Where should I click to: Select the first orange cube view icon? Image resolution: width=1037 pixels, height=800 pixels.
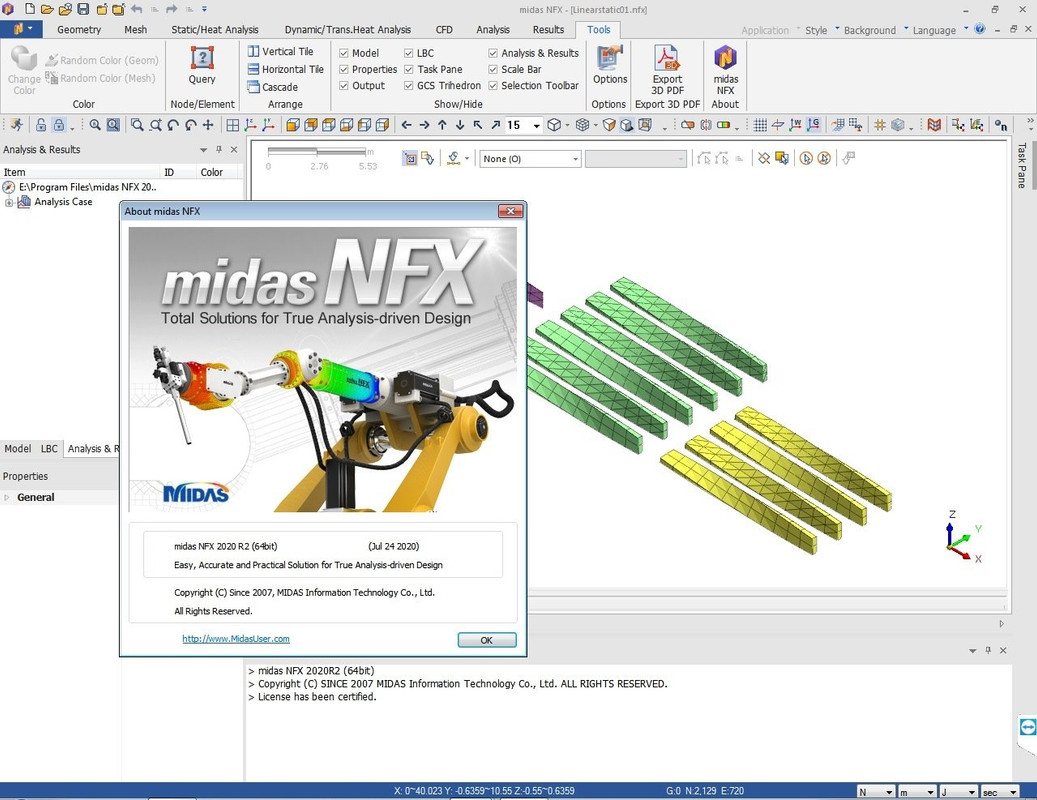pyautogui.click(x=292, y=125)
